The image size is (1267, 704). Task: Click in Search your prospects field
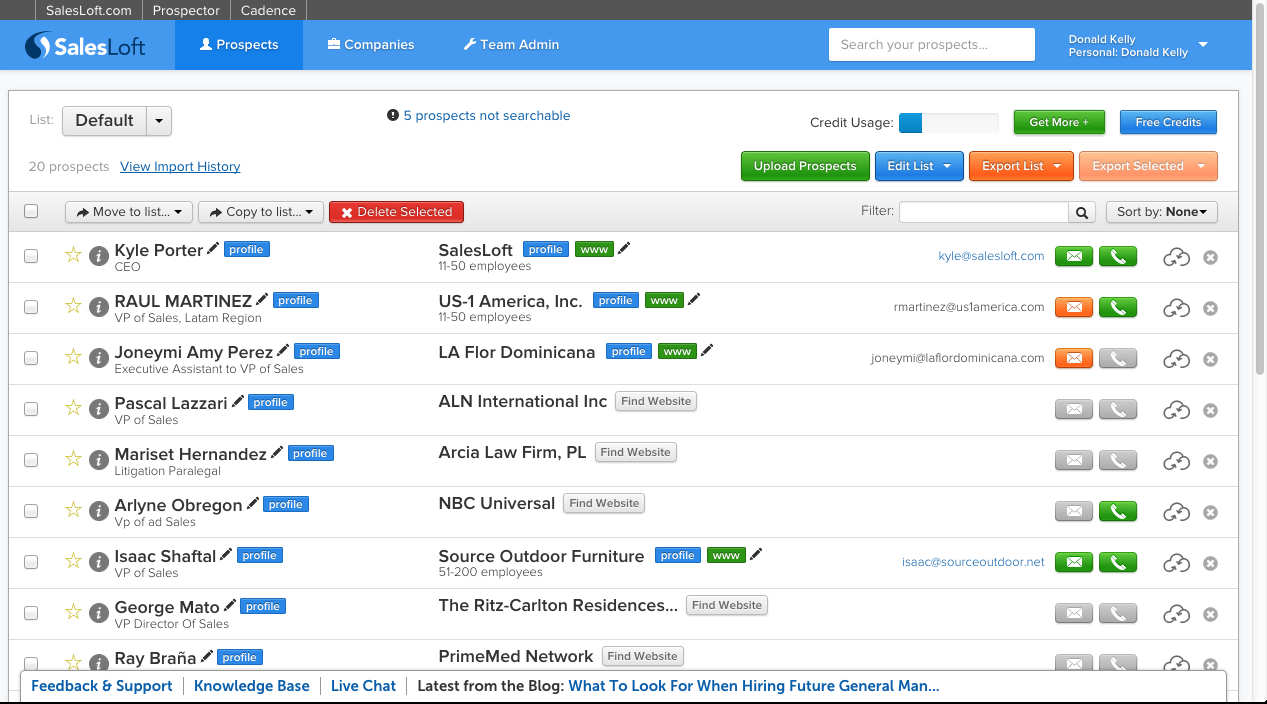point(932,45)
